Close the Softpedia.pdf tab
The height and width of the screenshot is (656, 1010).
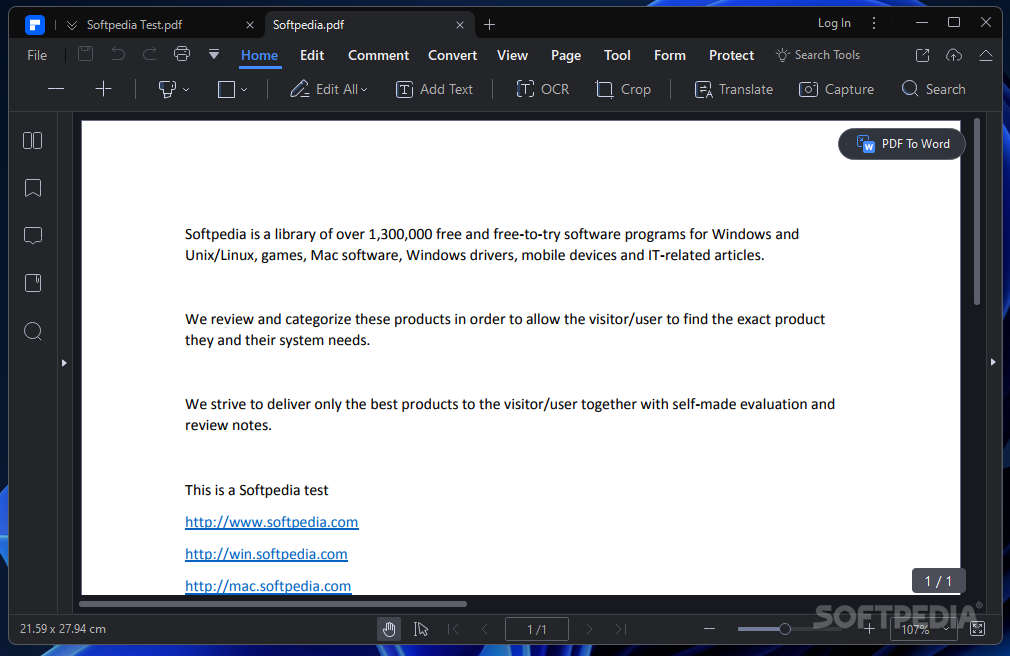460,25
